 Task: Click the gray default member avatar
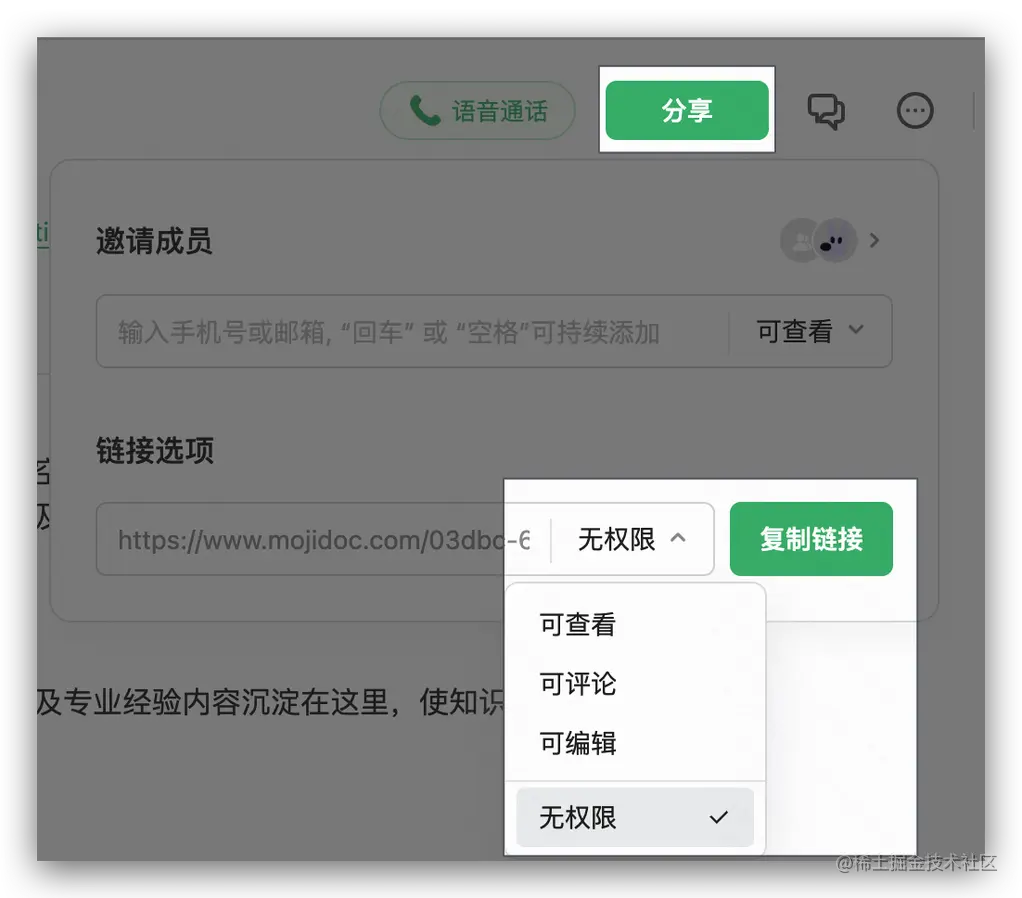point(799,240)
